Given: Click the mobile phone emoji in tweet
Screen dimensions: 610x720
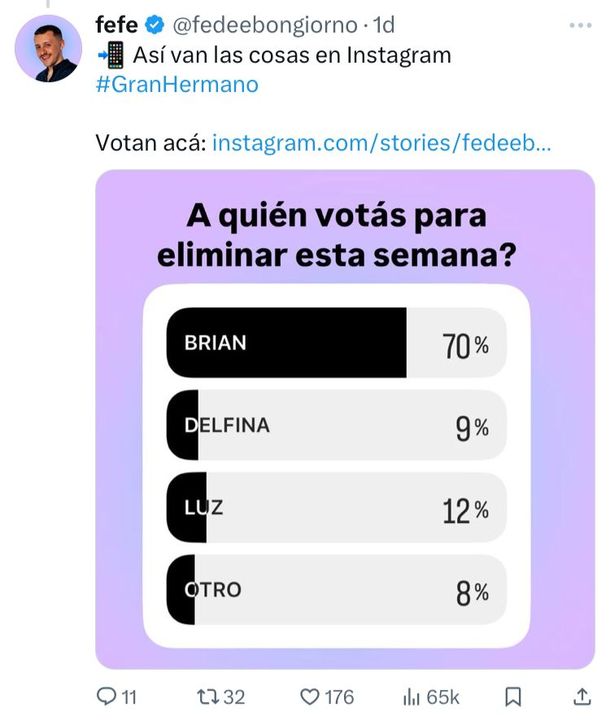Looking at the screenshot, I should pyautogui.click(x=113, y=54).
